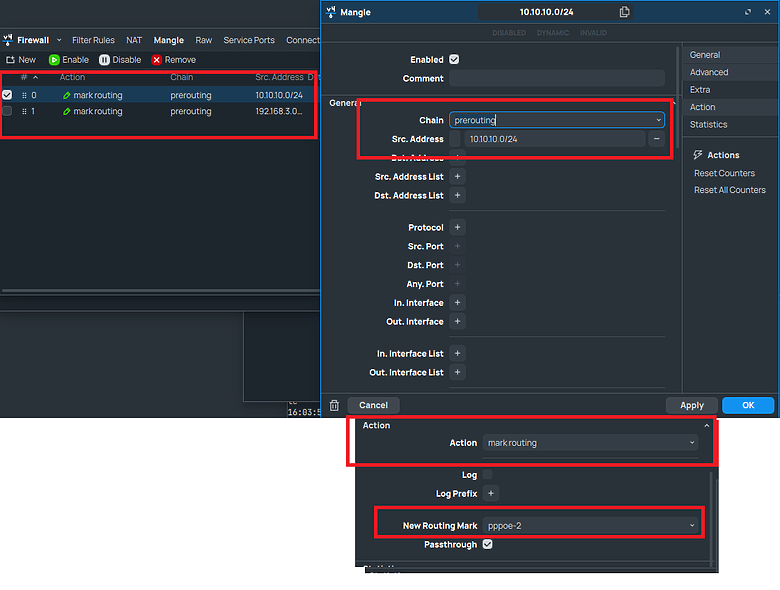This screenshot has width=780, height=590.
Task: Click drag handle icon of rule 1
Action: point(24,111)
